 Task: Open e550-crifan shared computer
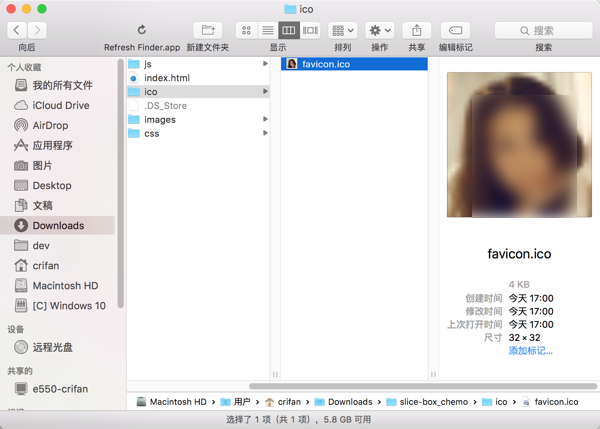57,389
